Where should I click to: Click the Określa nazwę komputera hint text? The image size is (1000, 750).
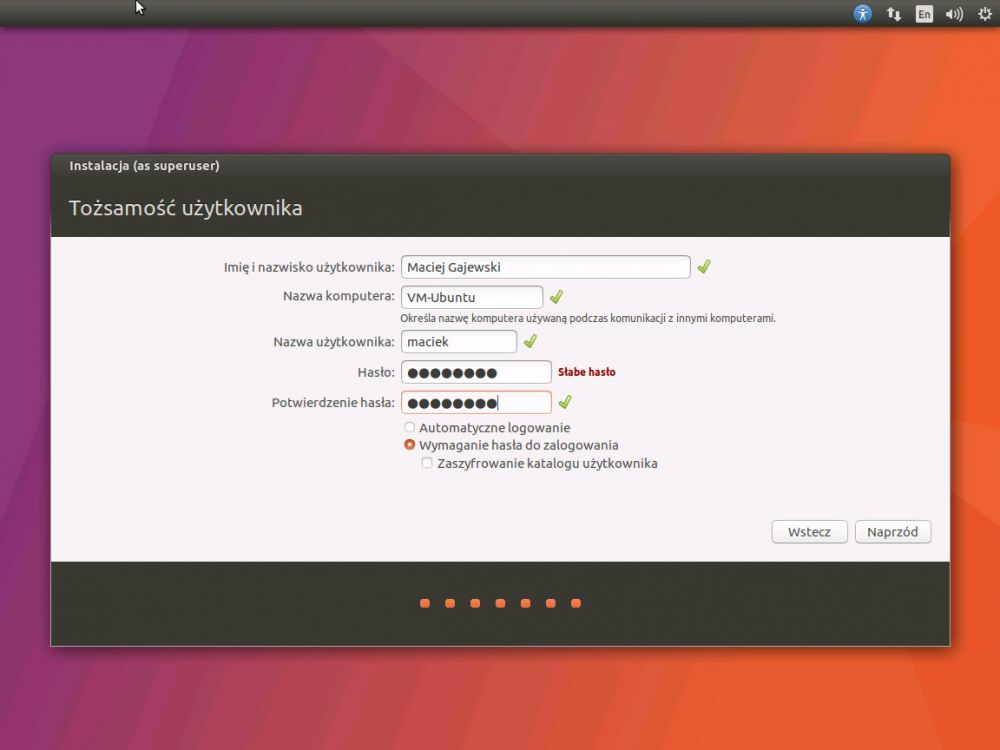588,318
